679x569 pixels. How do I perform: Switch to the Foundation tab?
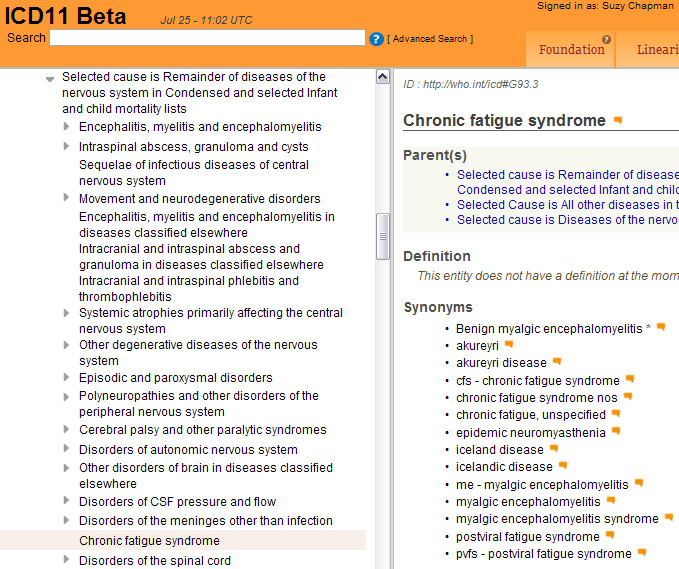pyautogui.click(x=571, y=50)
